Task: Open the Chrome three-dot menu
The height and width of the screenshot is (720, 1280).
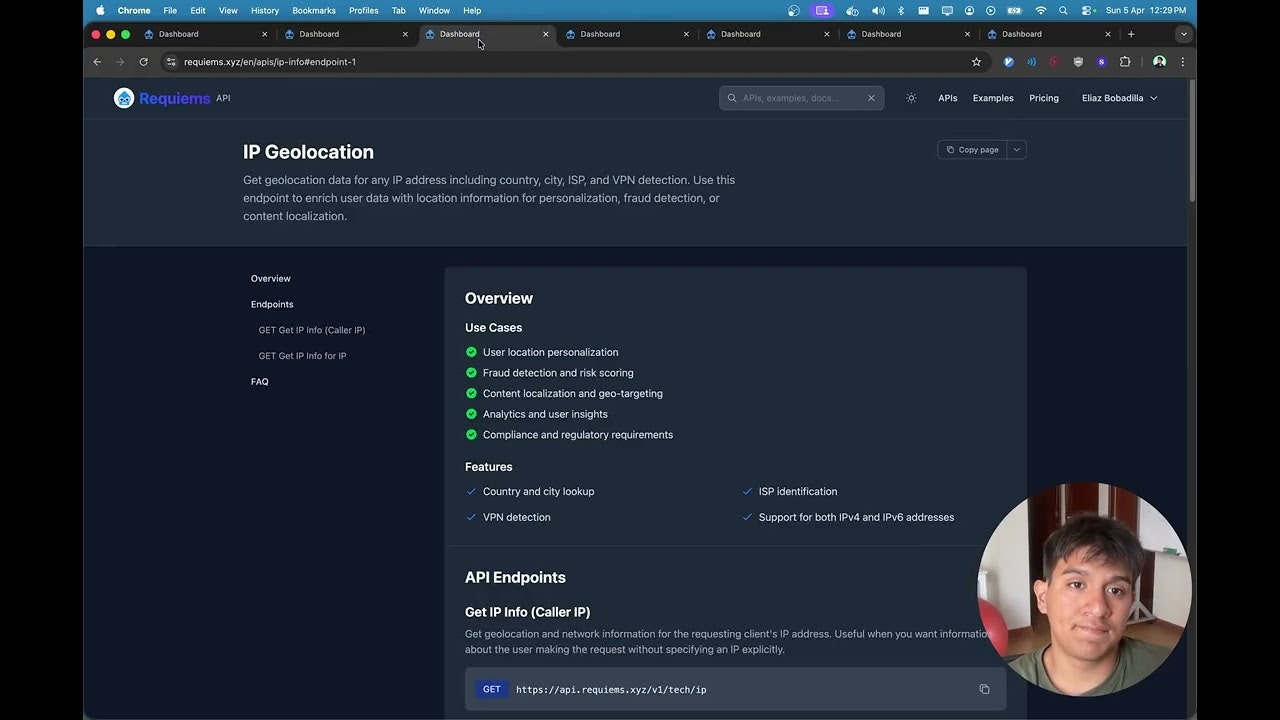Action: coord(1183,61)
